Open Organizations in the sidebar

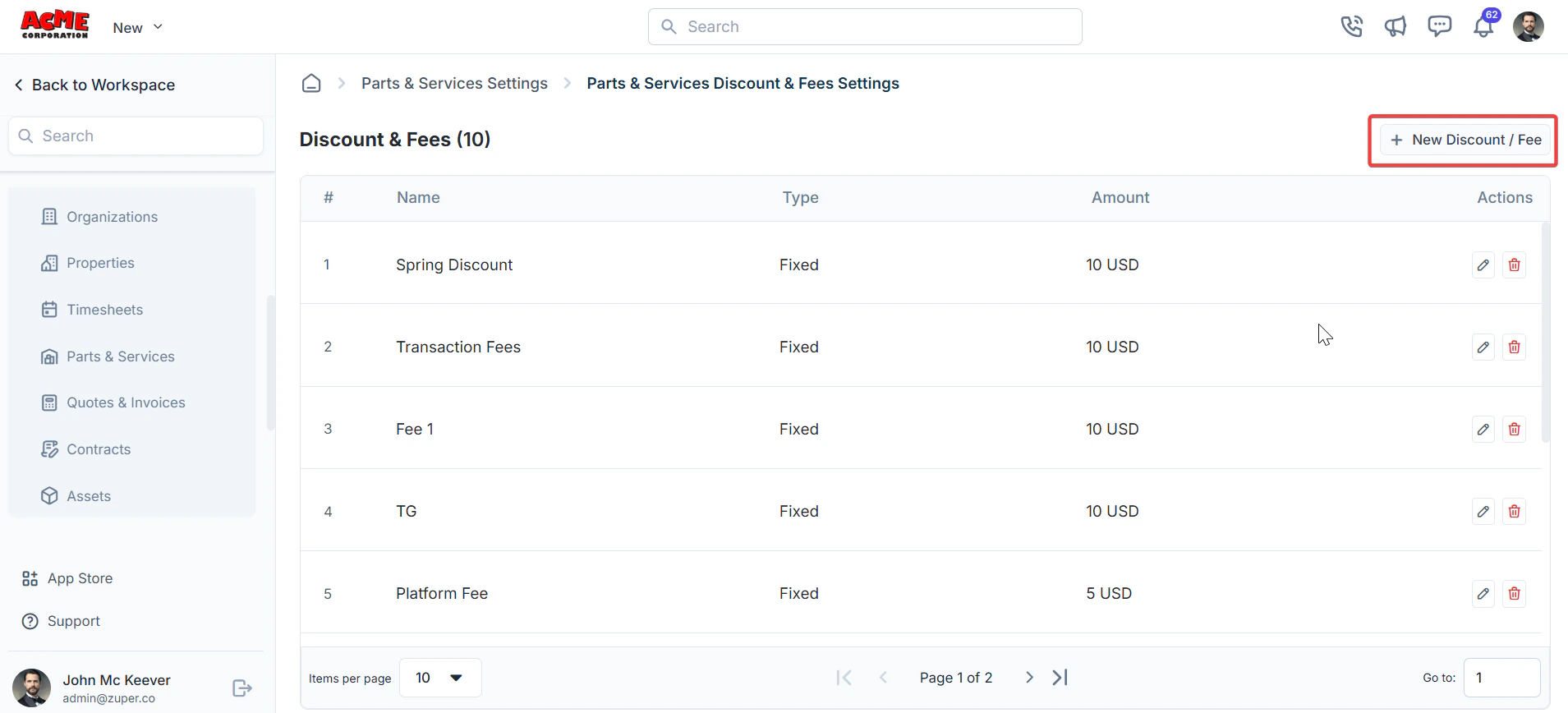(99, 217)
